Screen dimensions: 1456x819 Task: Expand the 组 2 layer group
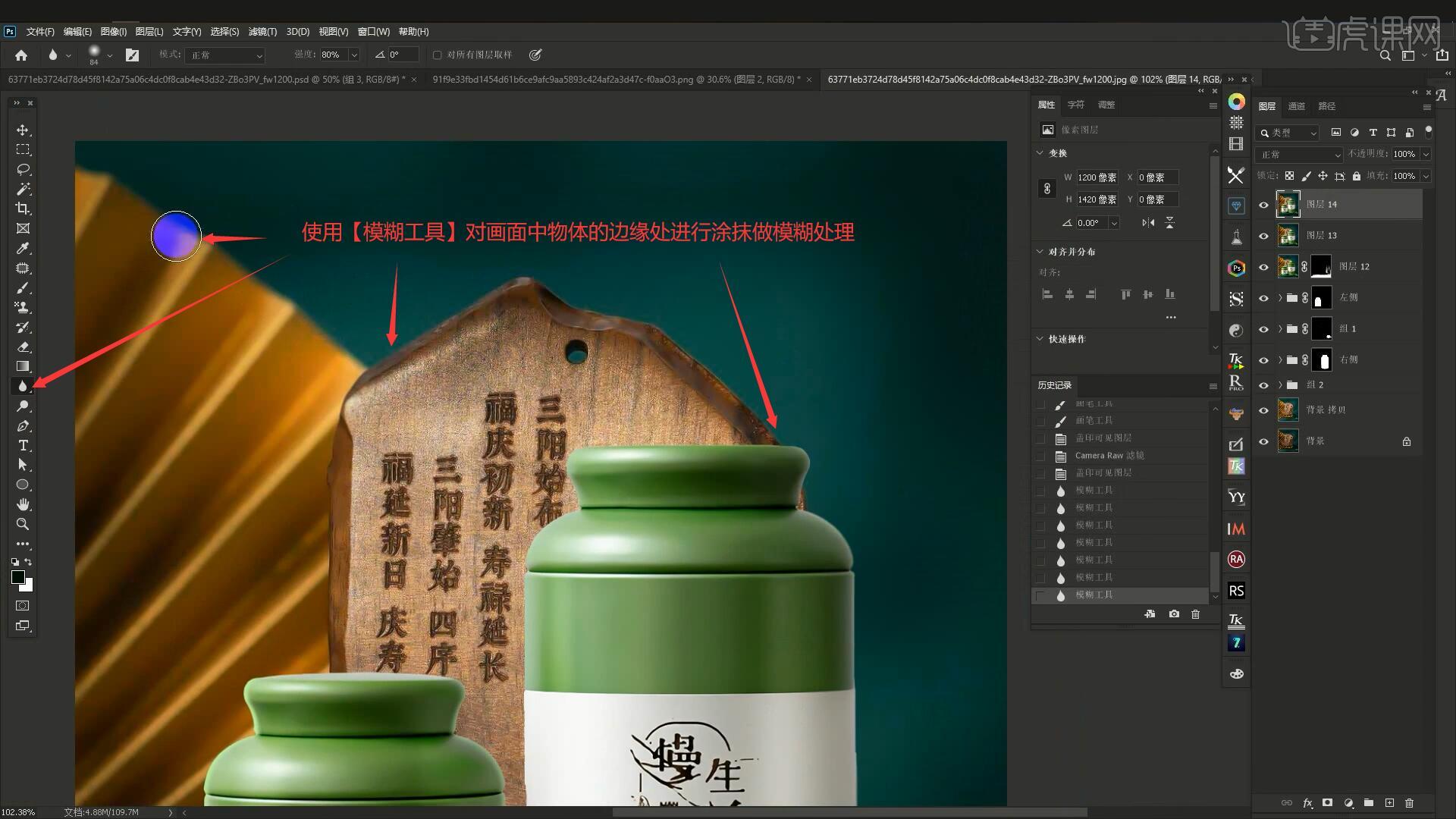[x=1280, y=385]
